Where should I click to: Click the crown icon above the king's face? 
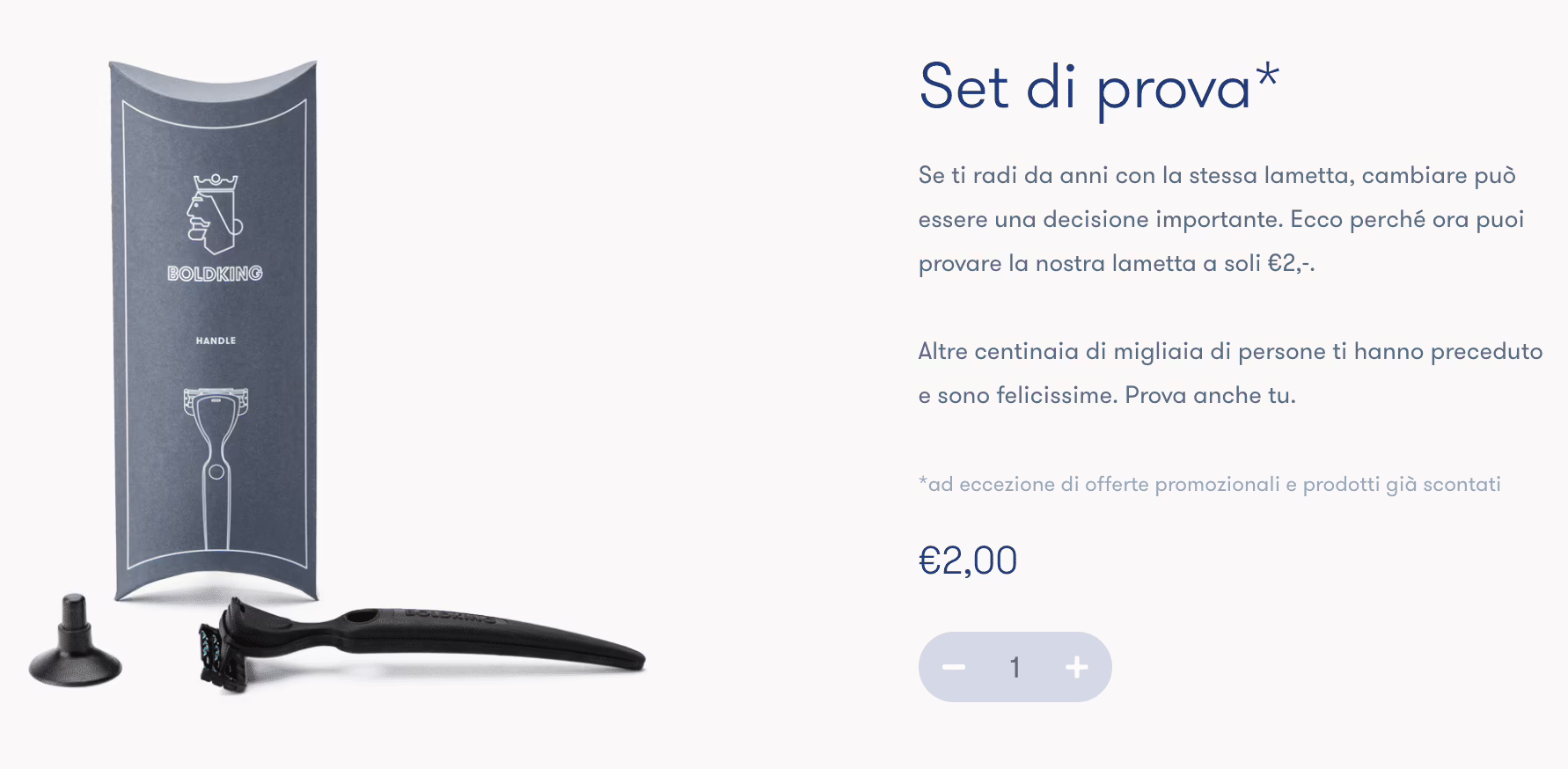click(214, 179)
